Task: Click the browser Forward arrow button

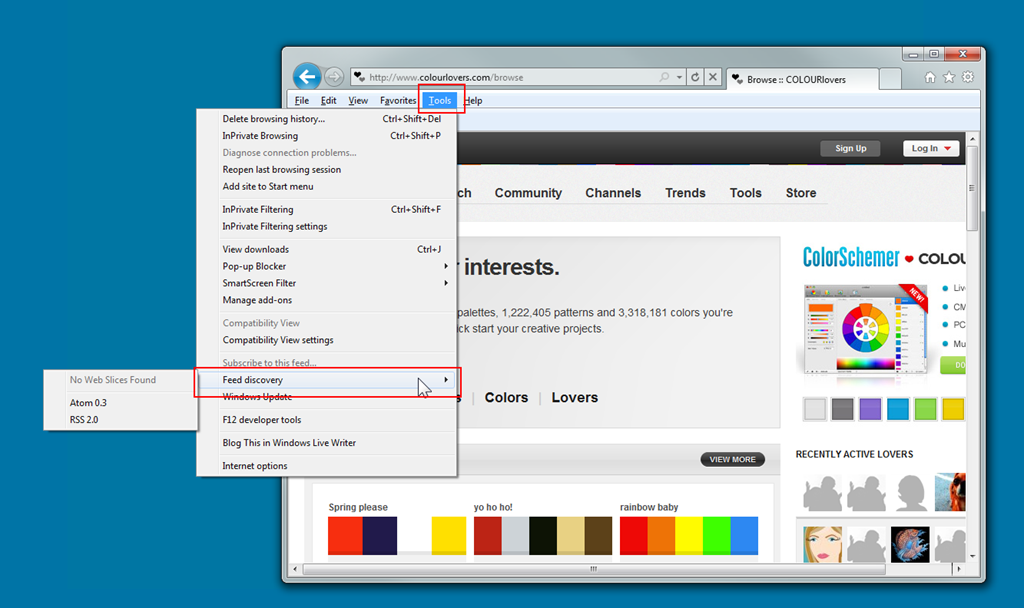Action: (x=334, y=77)
